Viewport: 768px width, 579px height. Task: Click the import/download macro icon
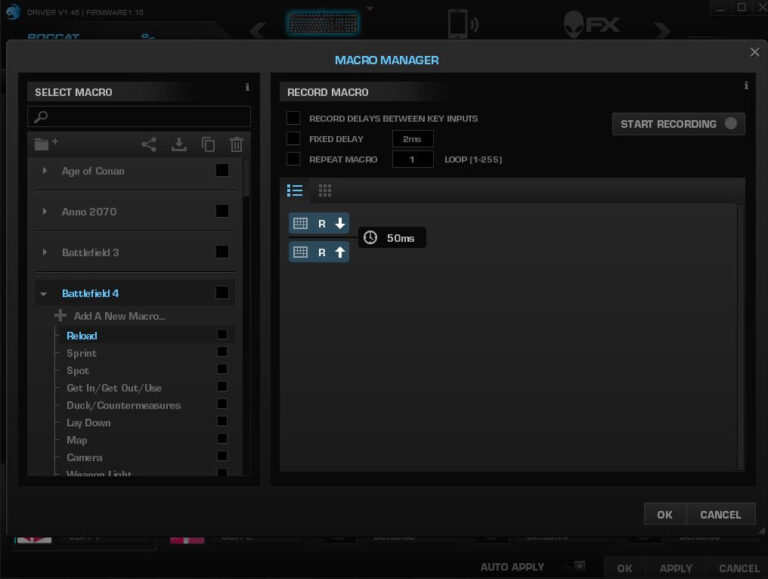[179, 145]
